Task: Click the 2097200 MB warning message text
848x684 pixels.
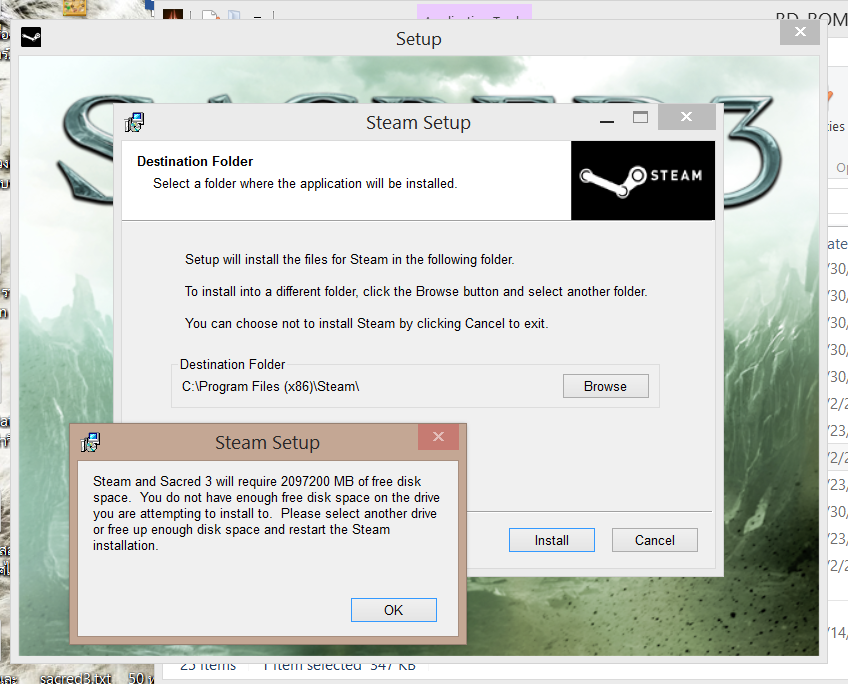Action: [x=266, y=513]
